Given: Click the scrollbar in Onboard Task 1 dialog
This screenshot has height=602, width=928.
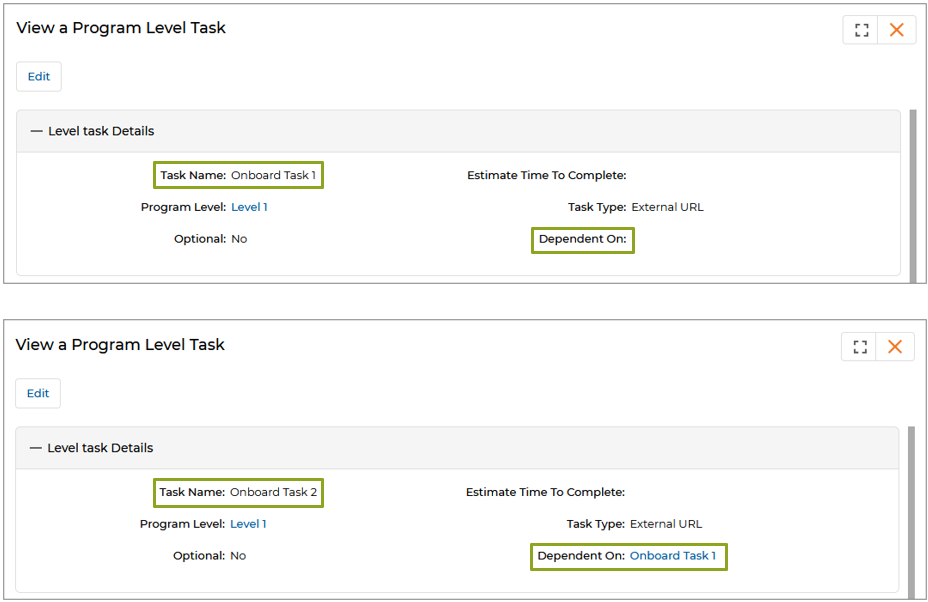Looking at the screenshot, I should 913,195.
